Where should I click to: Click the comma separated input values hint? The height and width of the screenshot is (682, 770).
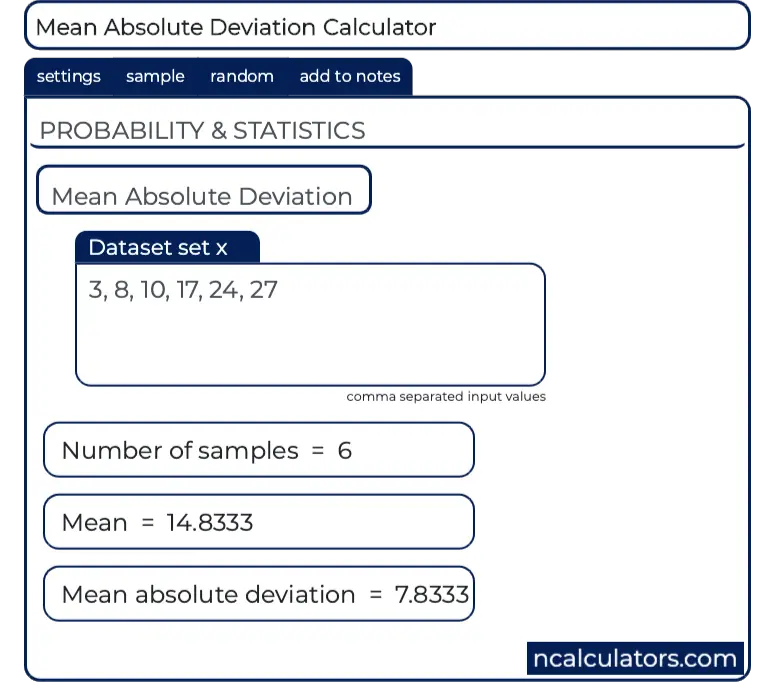tap(446, 397)
